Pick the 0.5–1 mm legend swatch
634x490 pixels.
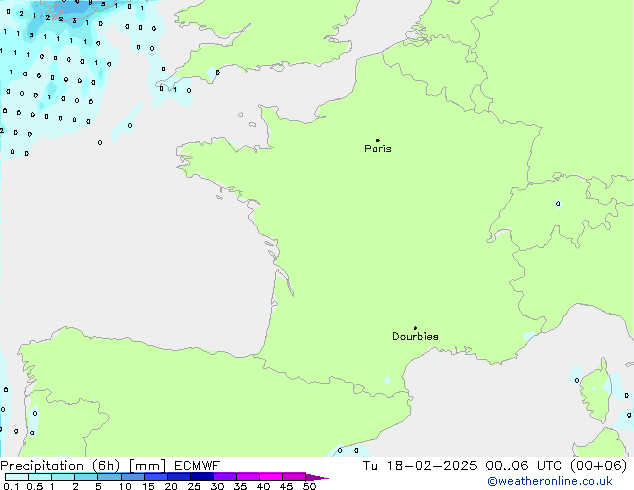tap(40, 477)
